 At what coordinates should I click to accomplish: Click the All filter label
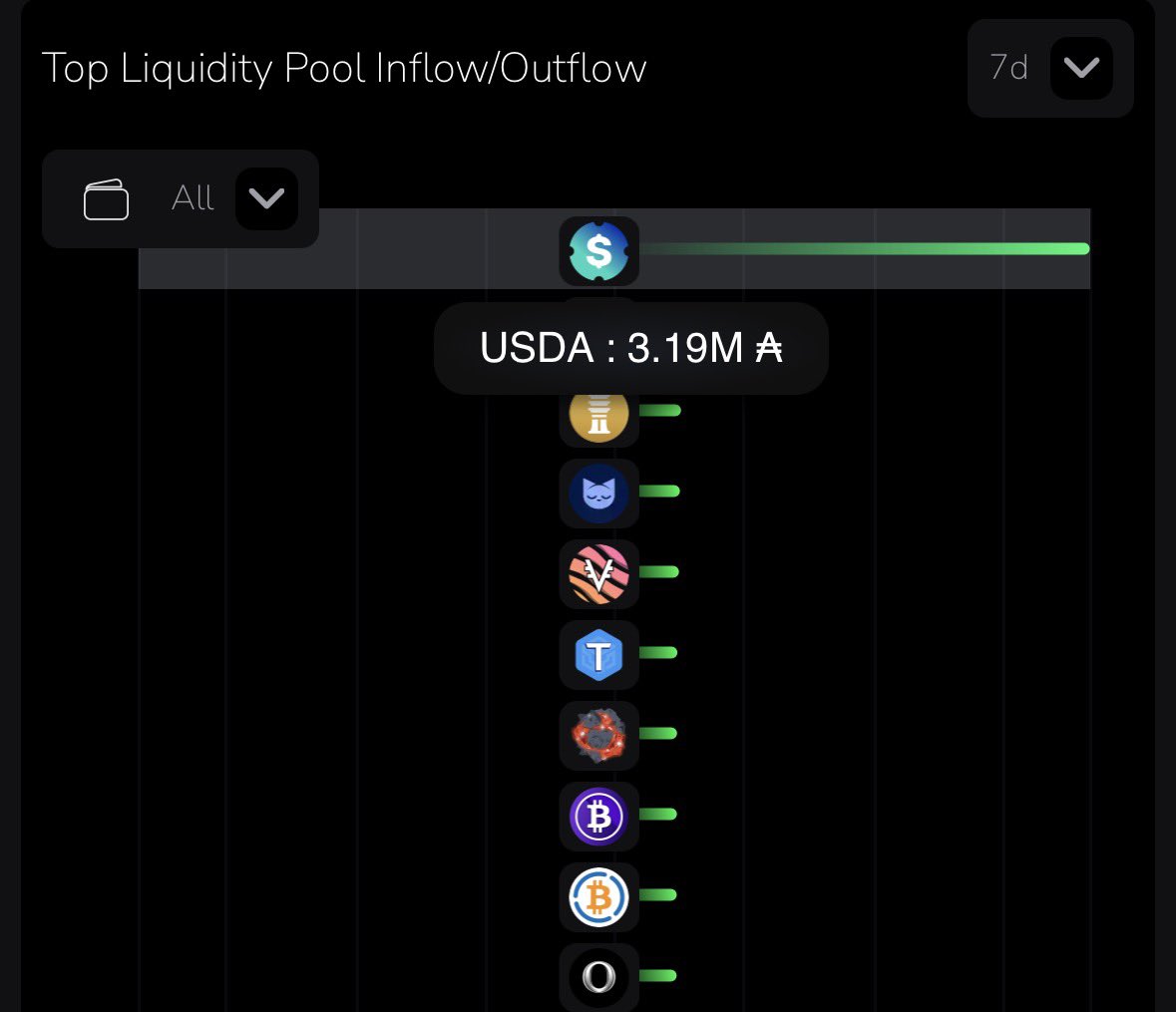click(x=193, y=197)
